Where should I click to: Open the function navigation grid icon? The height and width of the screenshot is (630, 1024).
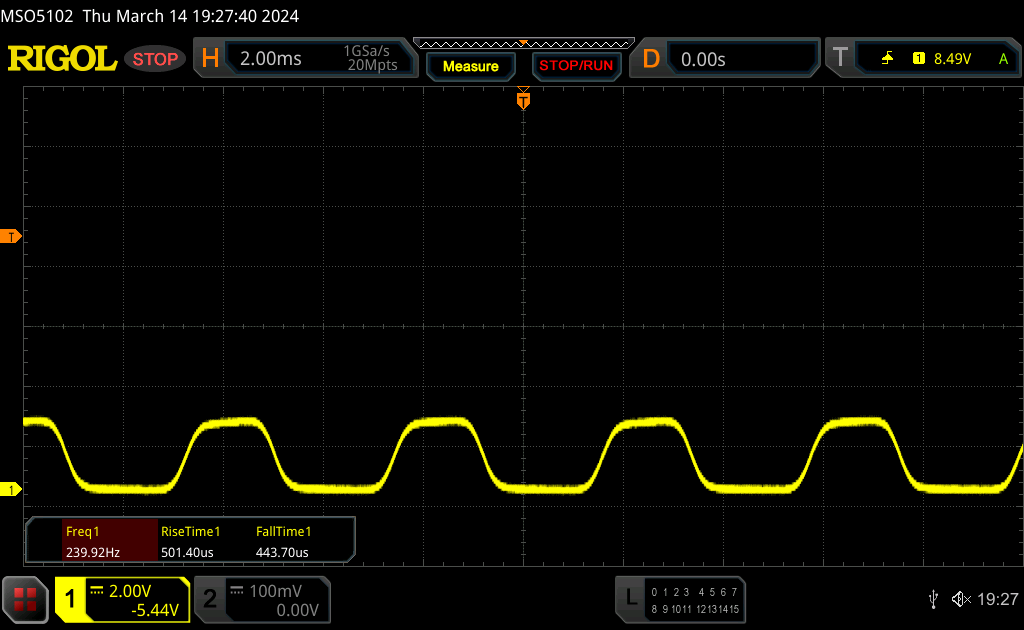tap(25, 599)
